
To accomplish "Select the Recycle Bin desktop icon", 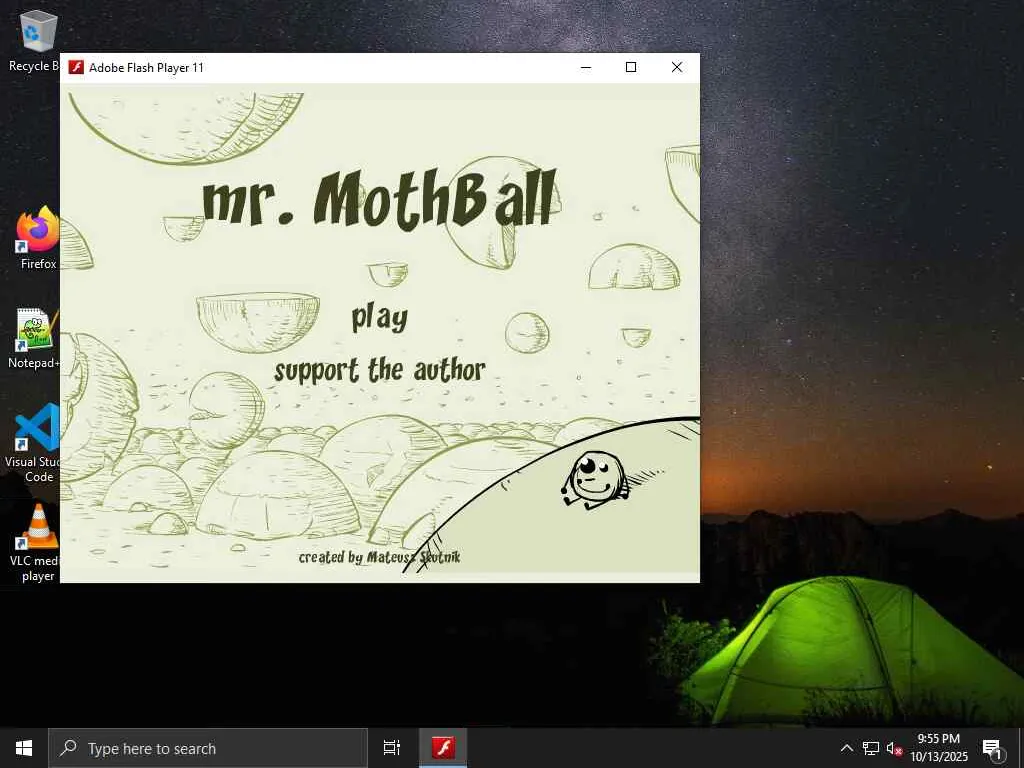I will pos(34,40).
